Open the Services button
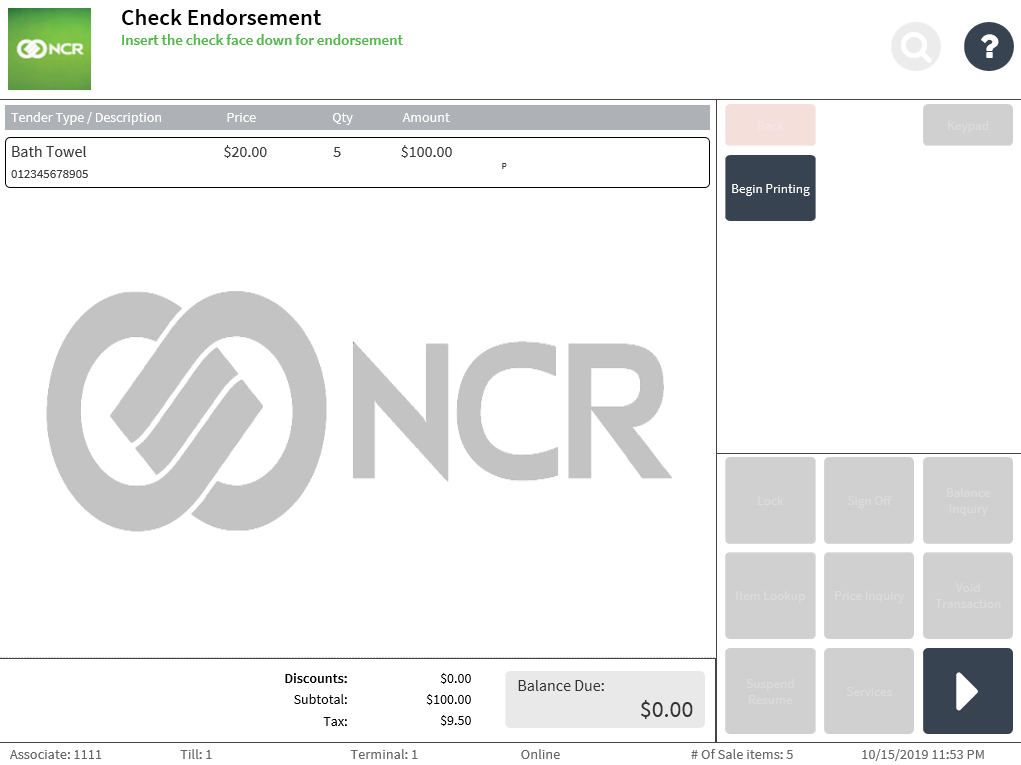Viewport: 1021px width, 765px height. pos(869,691)
